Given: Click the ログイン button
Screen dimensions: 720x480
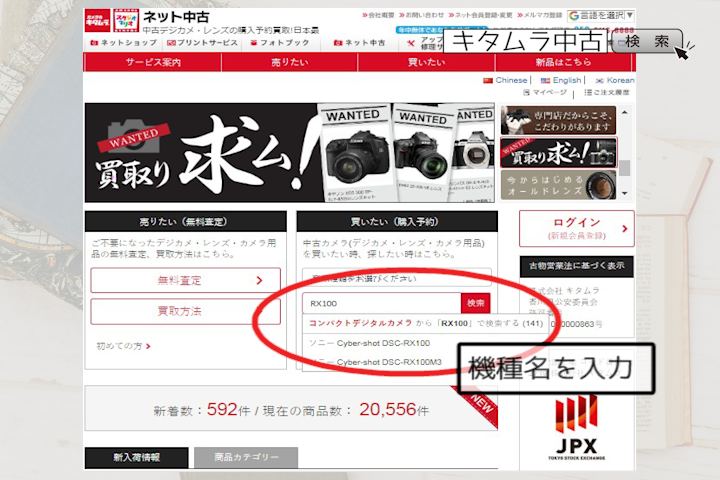Looking at the screenshot, I should pyautogui.click(x=576, y=227).
